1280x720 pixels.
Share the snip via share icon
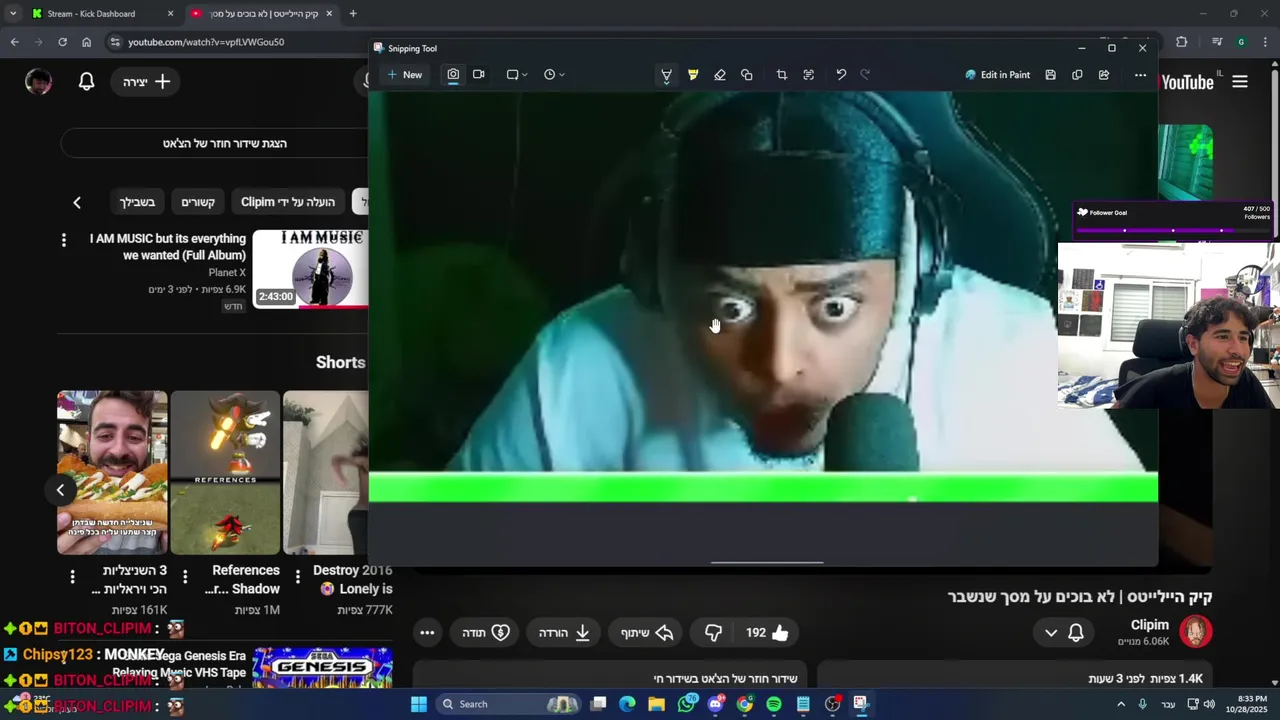[1104, 75]
